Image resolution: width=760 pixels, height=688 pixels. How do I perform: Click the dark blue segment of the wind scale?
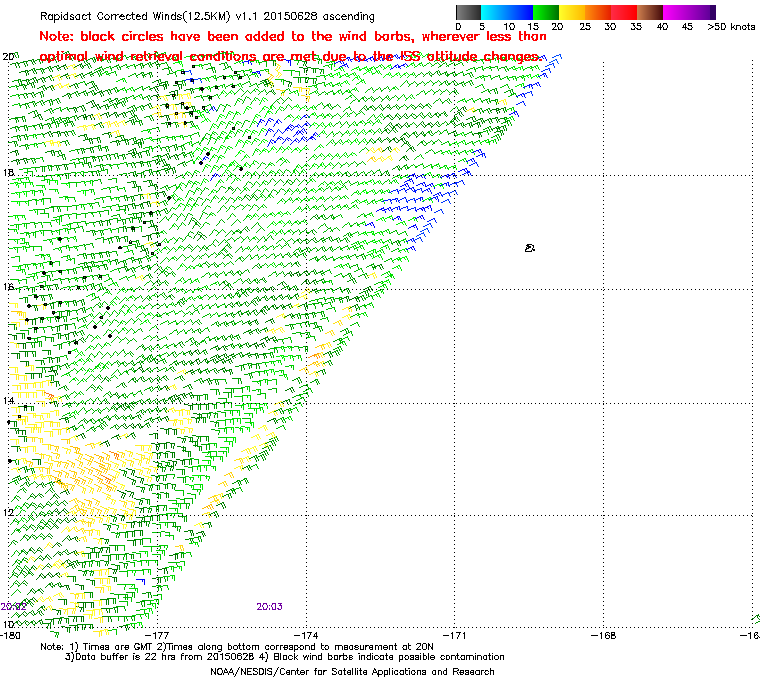[x=520, y=12]
